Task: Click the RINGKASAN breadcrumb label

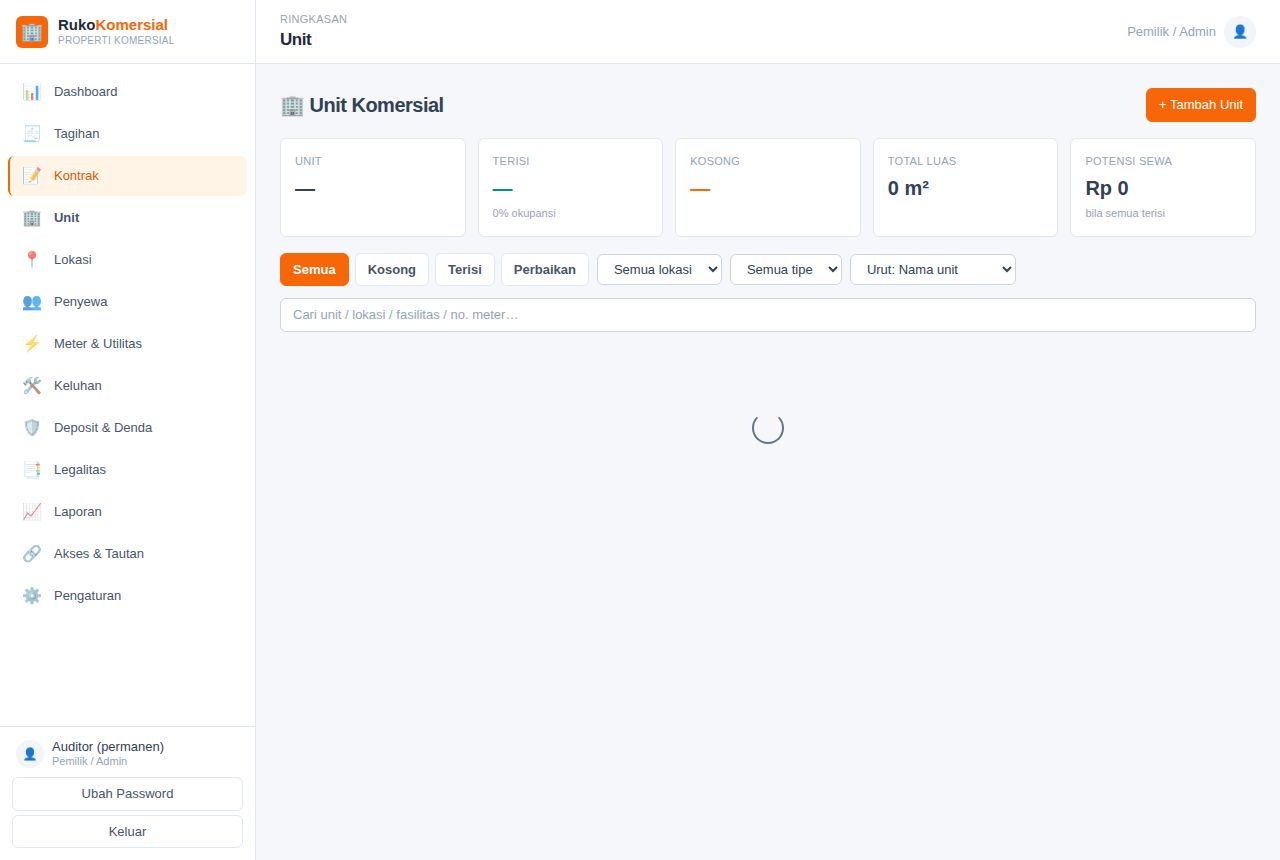Action: point(314,19)
